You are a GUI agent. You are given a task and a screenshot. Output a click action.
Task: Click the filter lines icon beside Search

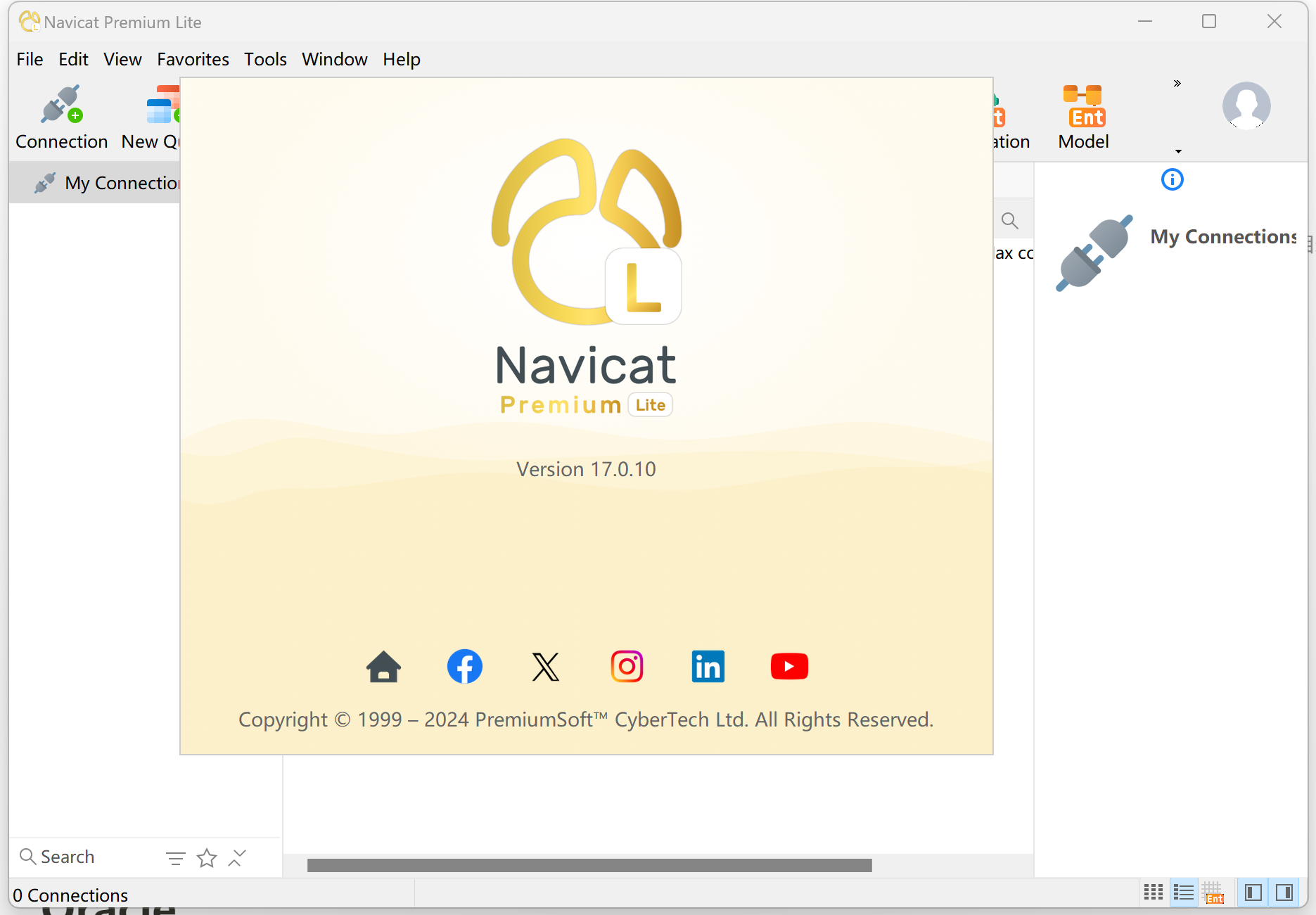[x=176, y=858]
